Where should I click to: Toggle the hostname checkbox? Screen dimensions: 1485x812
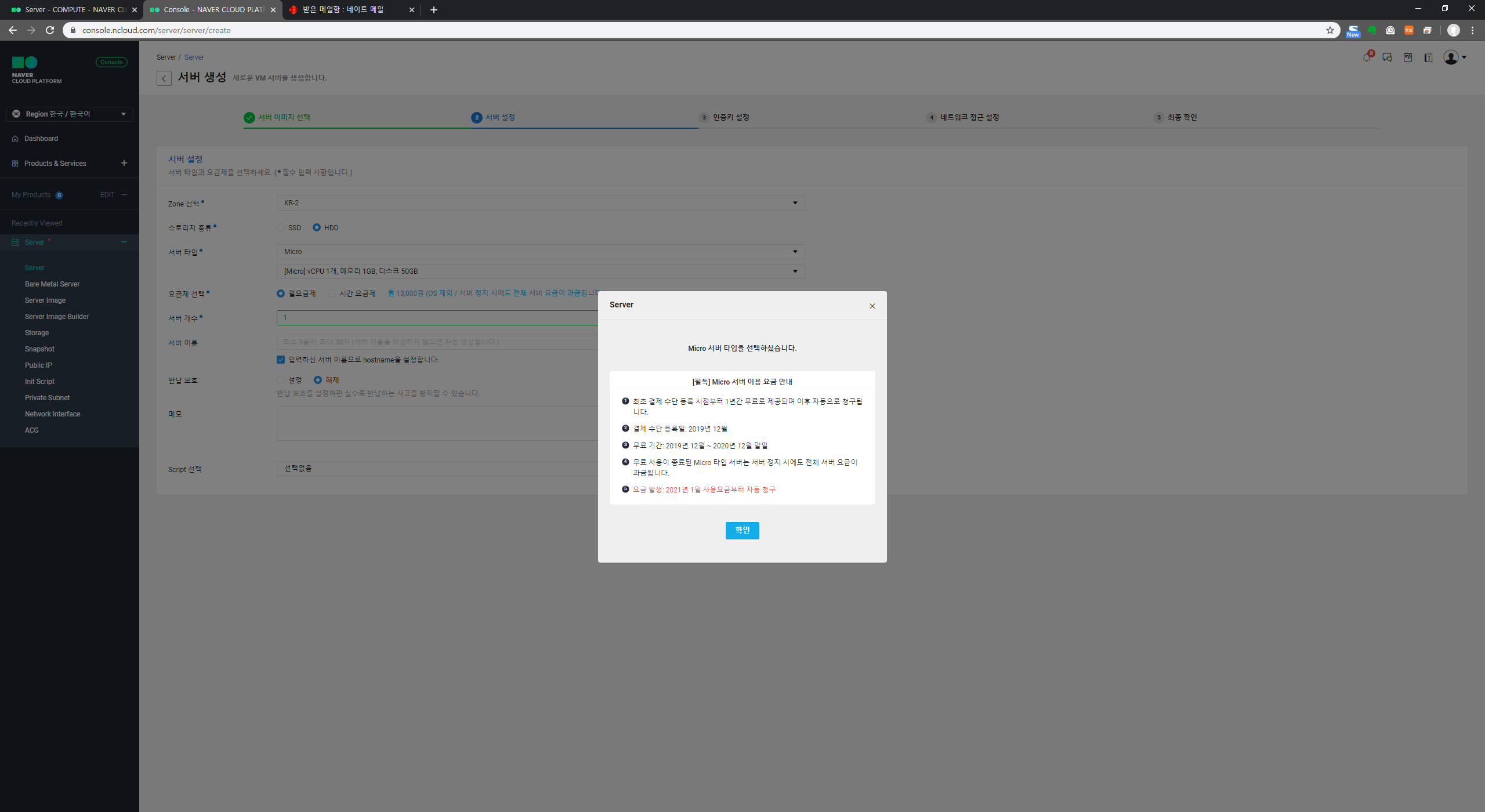[x=281, y=360]
